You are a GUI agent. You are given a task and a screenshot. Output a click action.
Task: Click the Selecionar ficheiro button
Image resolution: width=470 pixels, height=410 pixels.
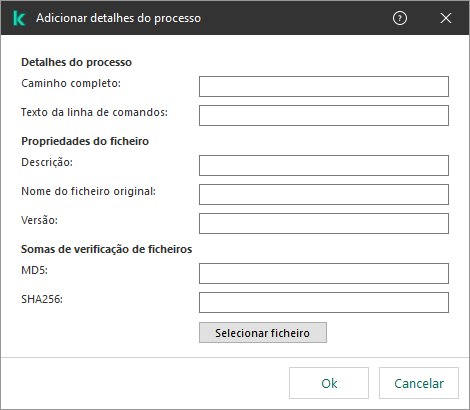(263, 333)
